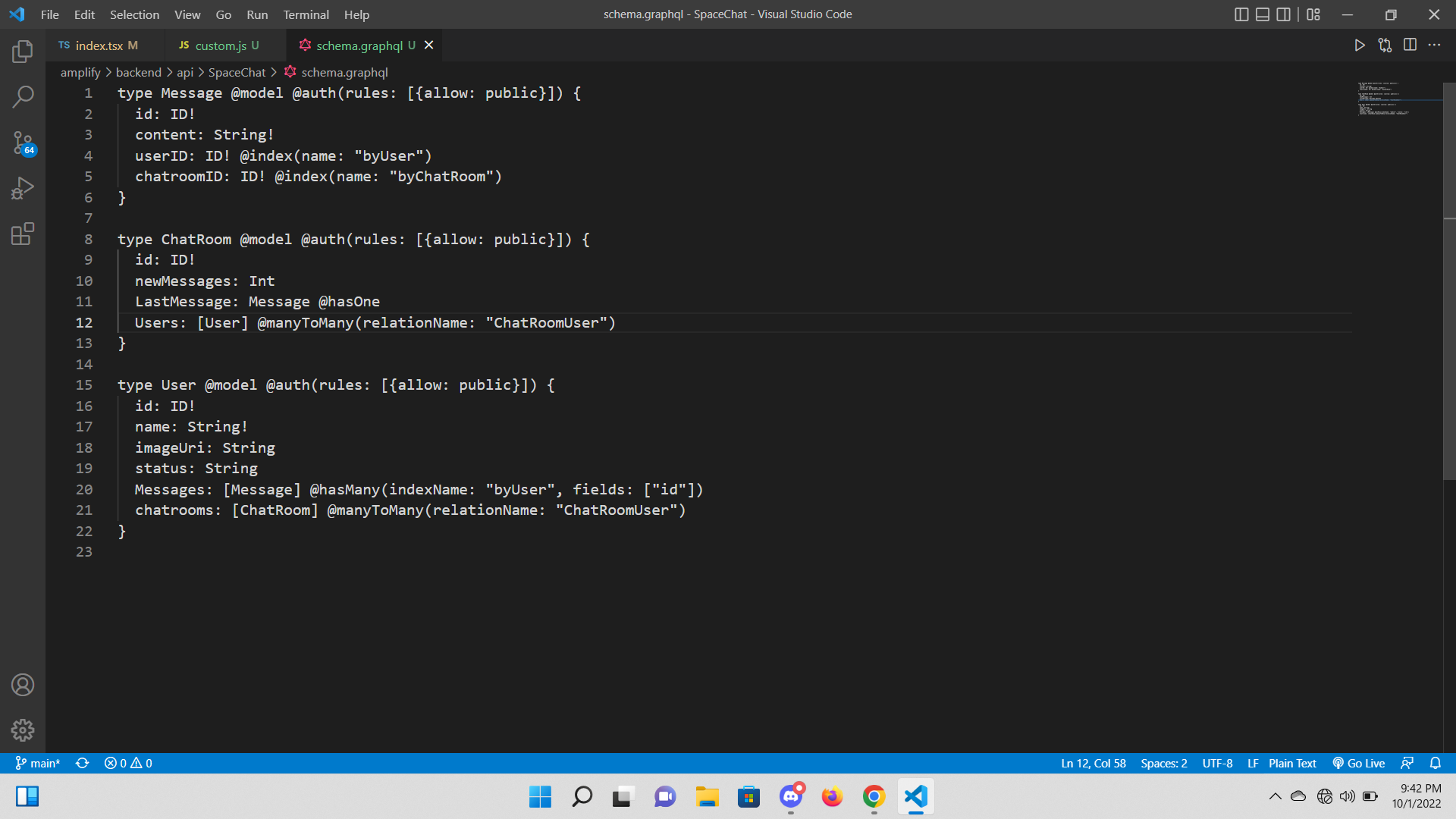Open the Search view in activity bar
The width and height of the screenshot is (1456, 819).
click(22, 97)
